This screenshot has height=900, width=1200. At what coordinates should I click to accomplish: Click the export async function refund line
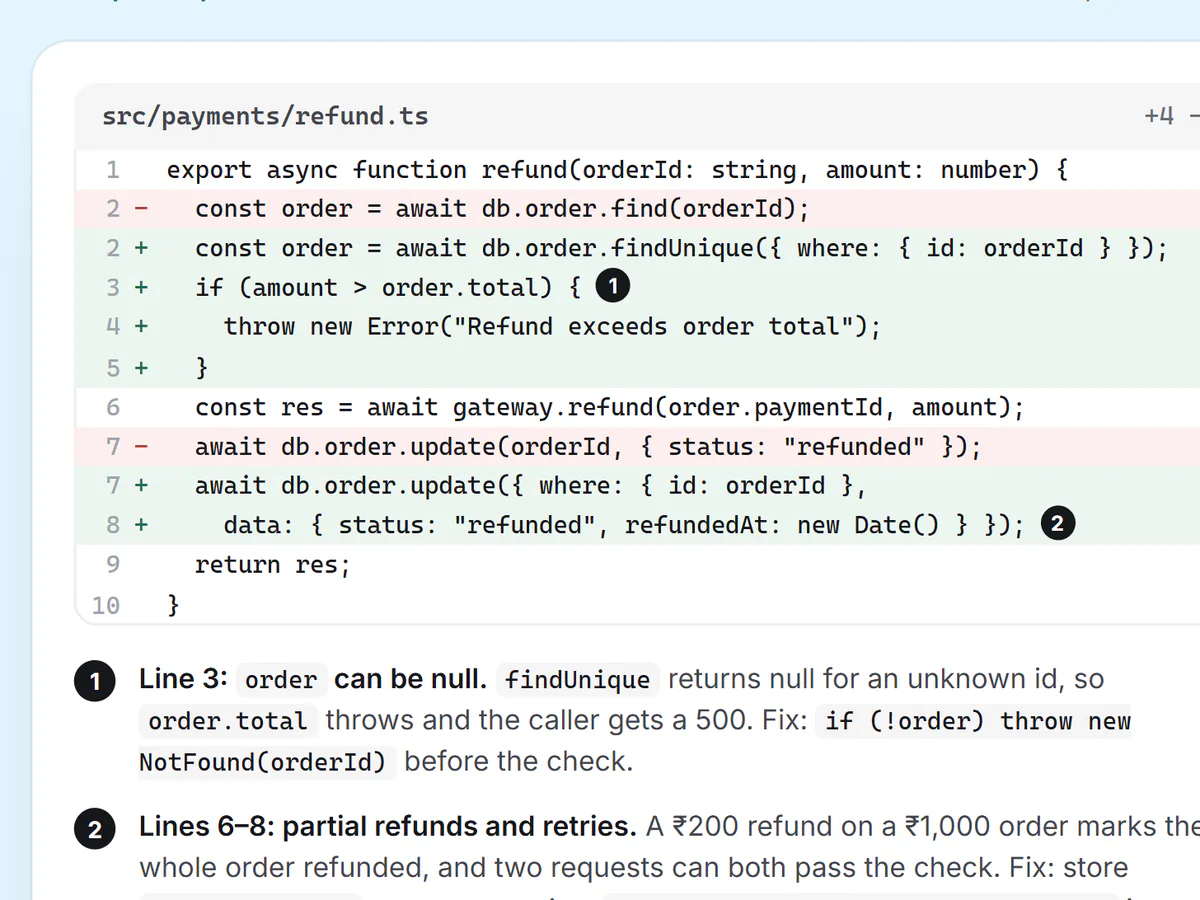click(x=617, y=170)
